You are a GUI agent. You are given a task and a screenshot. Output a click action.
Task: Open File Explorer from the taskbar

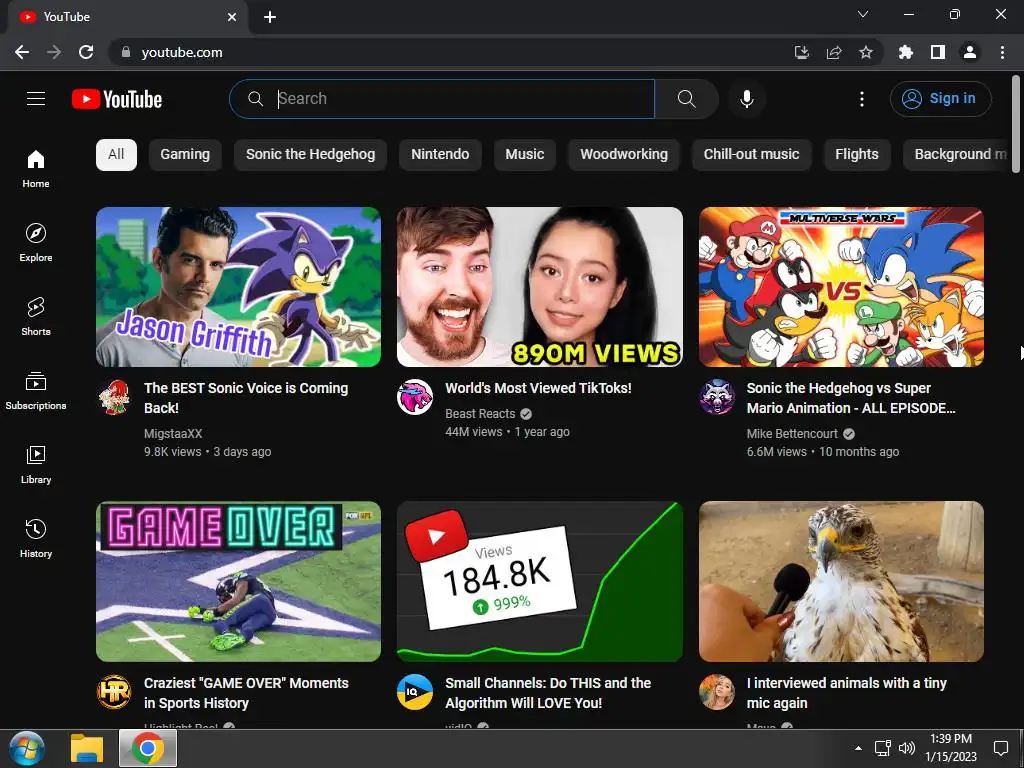(x=88, y=748)
